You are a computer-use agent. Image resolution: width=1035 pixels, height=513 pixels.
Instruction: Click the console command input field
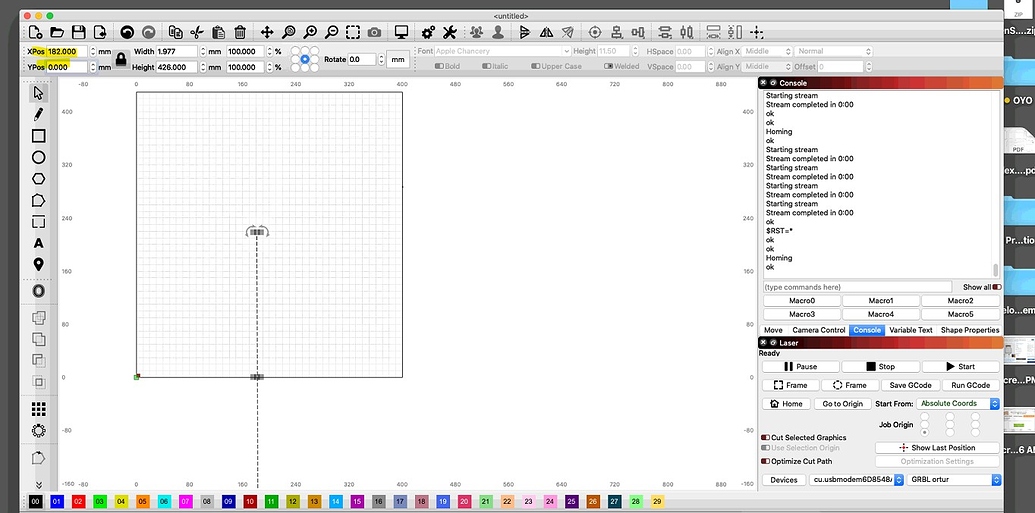857,287
